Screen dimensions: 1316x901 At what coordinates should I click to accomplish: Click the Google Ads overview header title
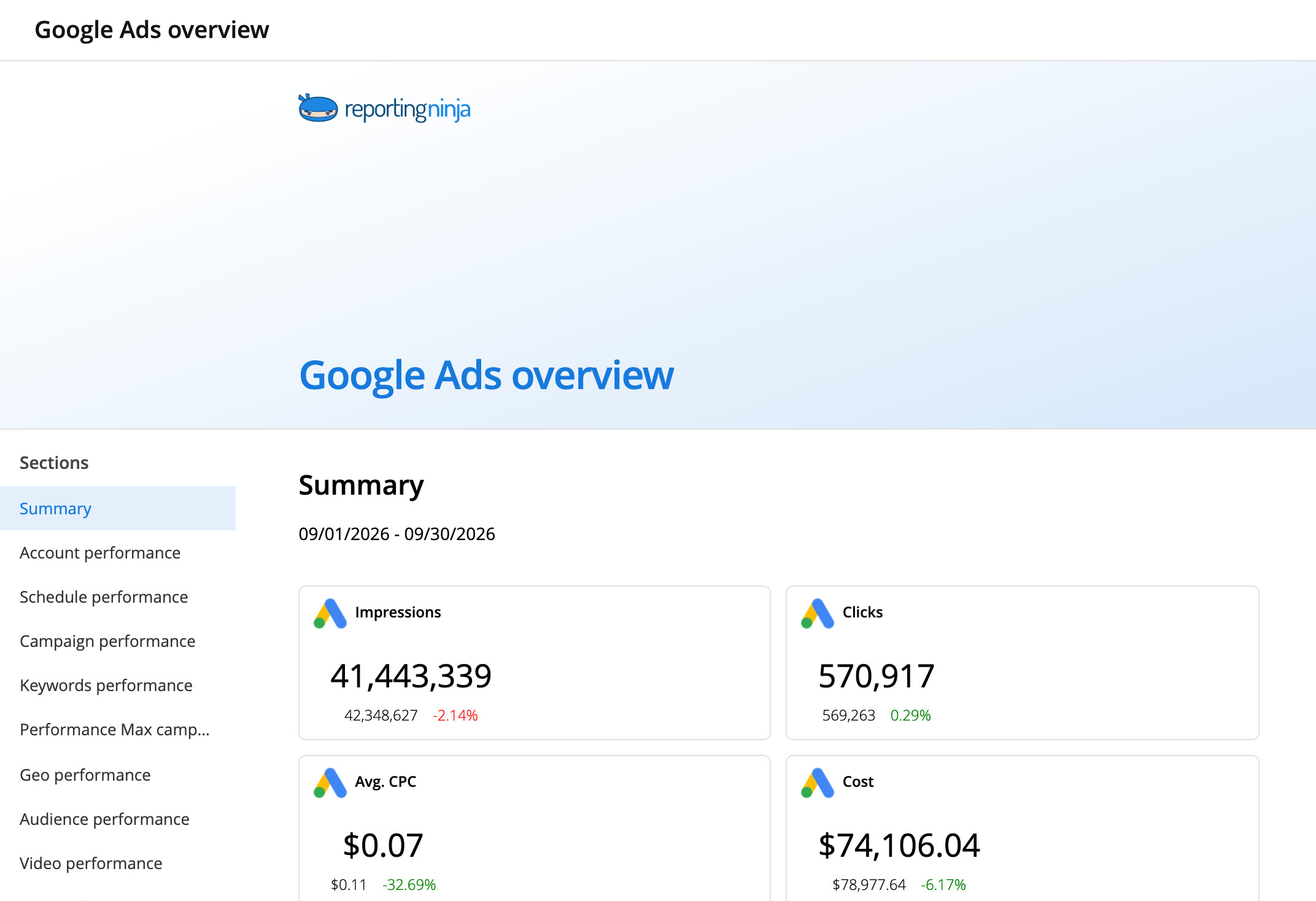[x=152, y=30]
